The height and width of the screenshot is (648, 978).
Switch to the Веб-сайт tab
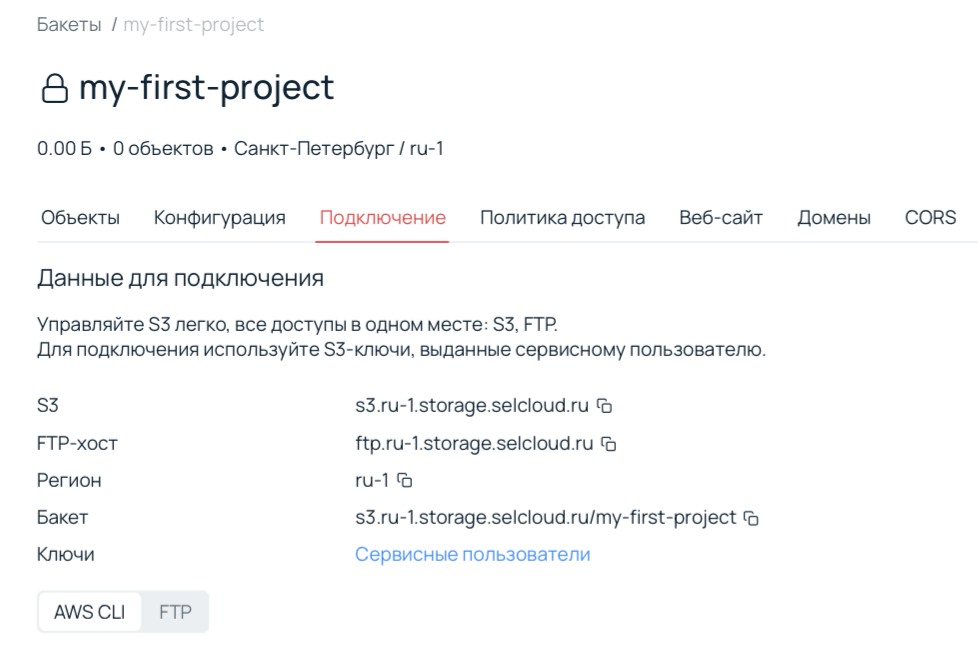pos(720,218)
